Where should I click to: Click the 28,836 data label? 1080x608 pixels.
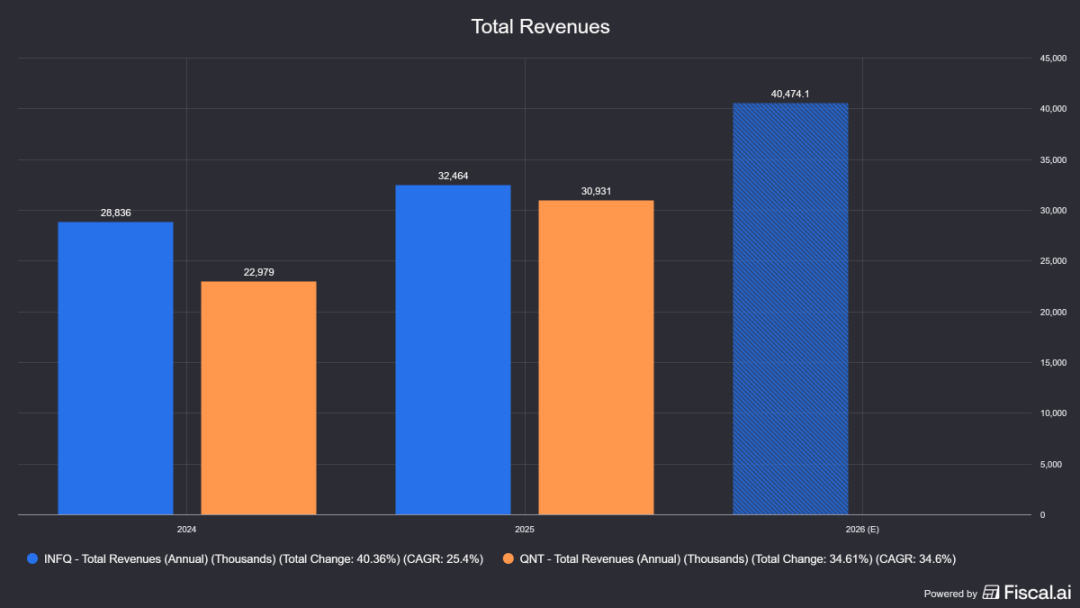[116, 213]
